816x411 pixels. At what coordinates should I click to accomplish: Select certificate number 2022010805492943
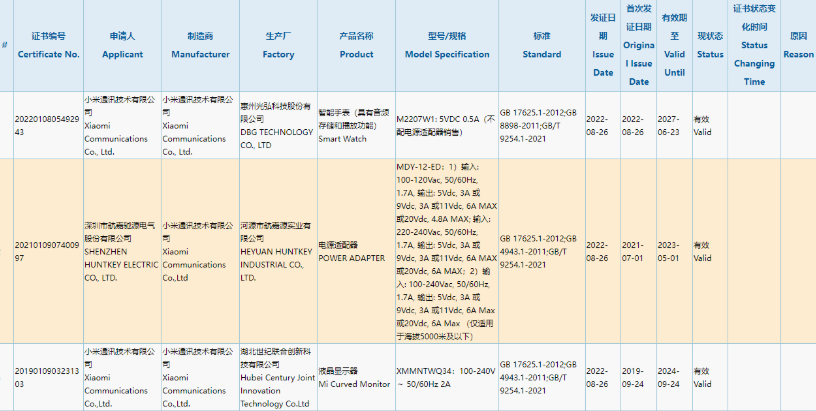(48, 125)
